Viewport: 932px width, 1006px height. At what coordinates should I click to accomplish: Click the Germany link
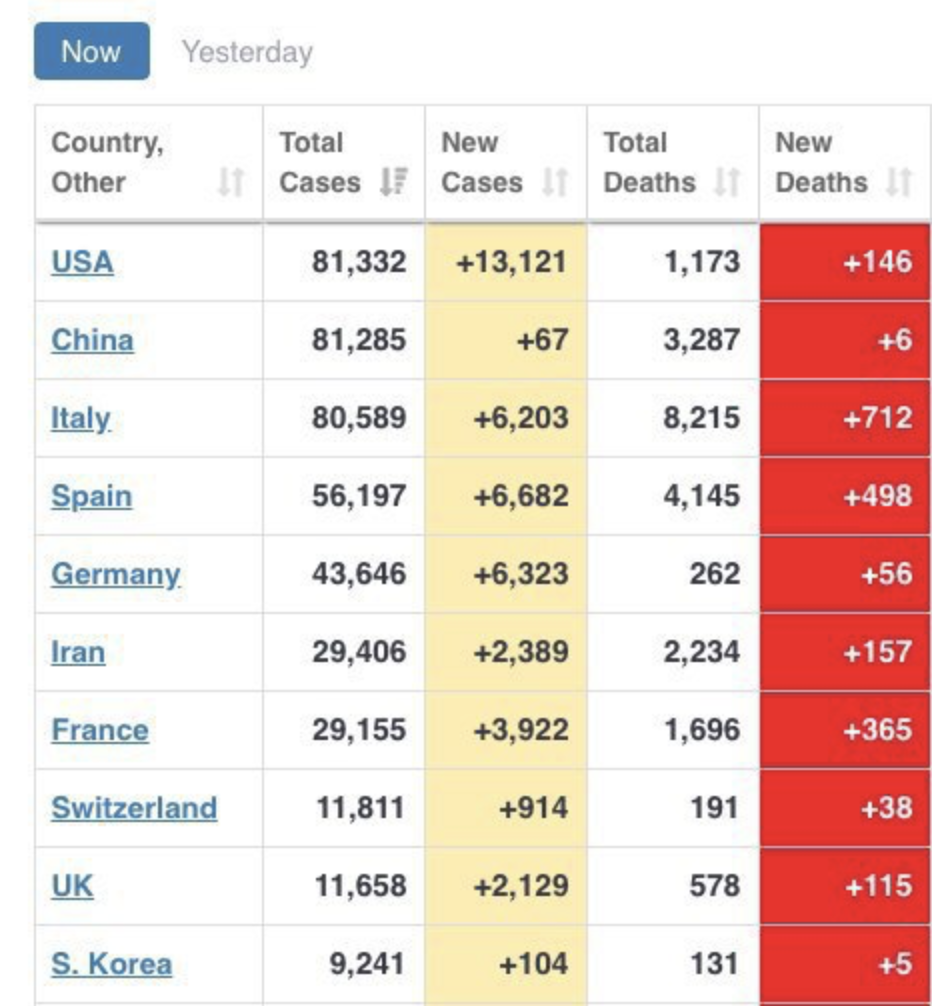115,574
